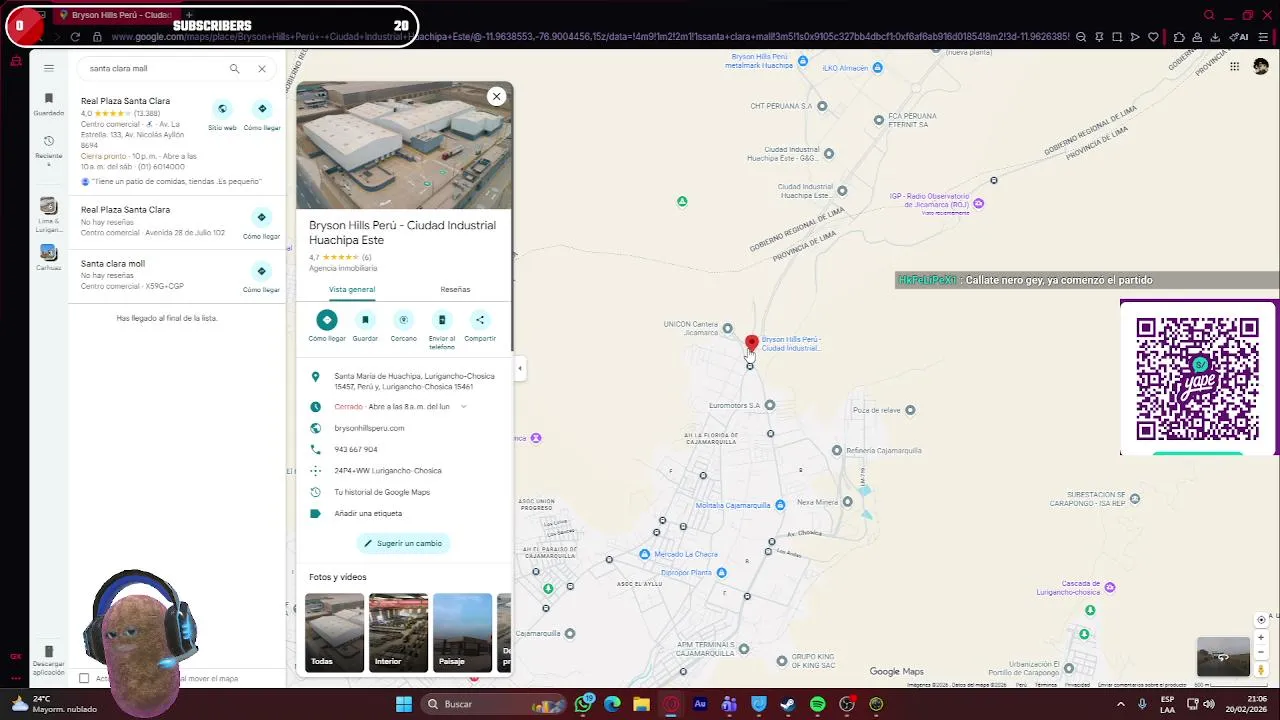Switch map layers thumbnail
The width and height of the screenshot is (1280, 720).
click(1223, 657)
